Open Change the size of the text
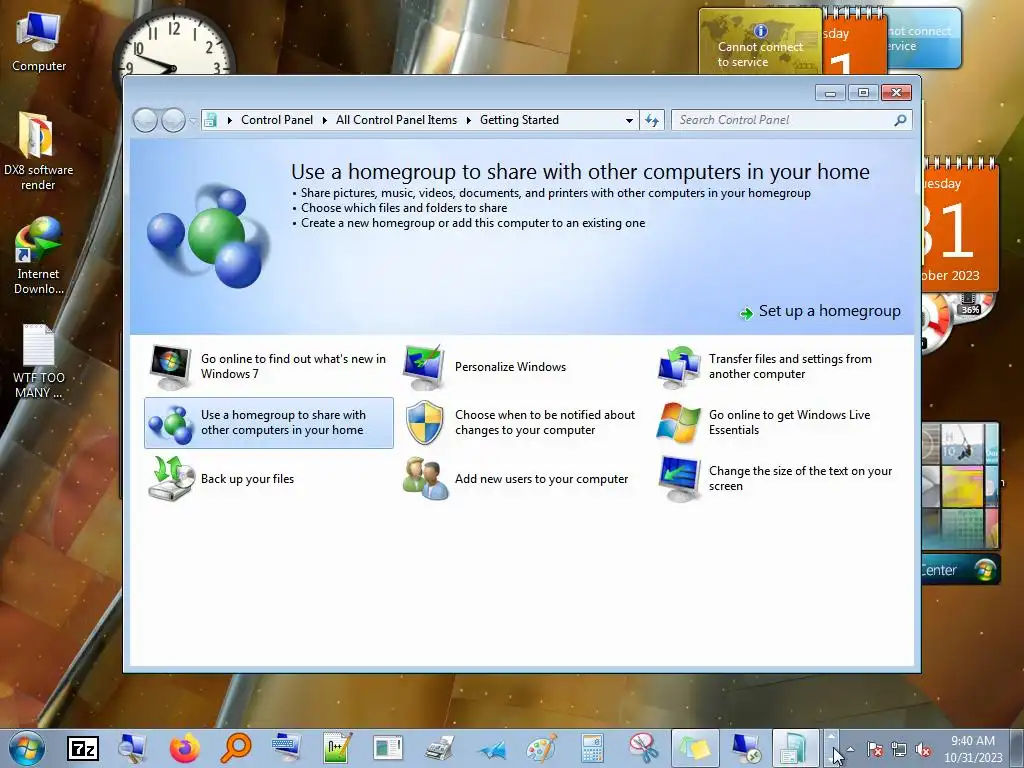Screen dimensions: 1024x768 tap(776, 479)
